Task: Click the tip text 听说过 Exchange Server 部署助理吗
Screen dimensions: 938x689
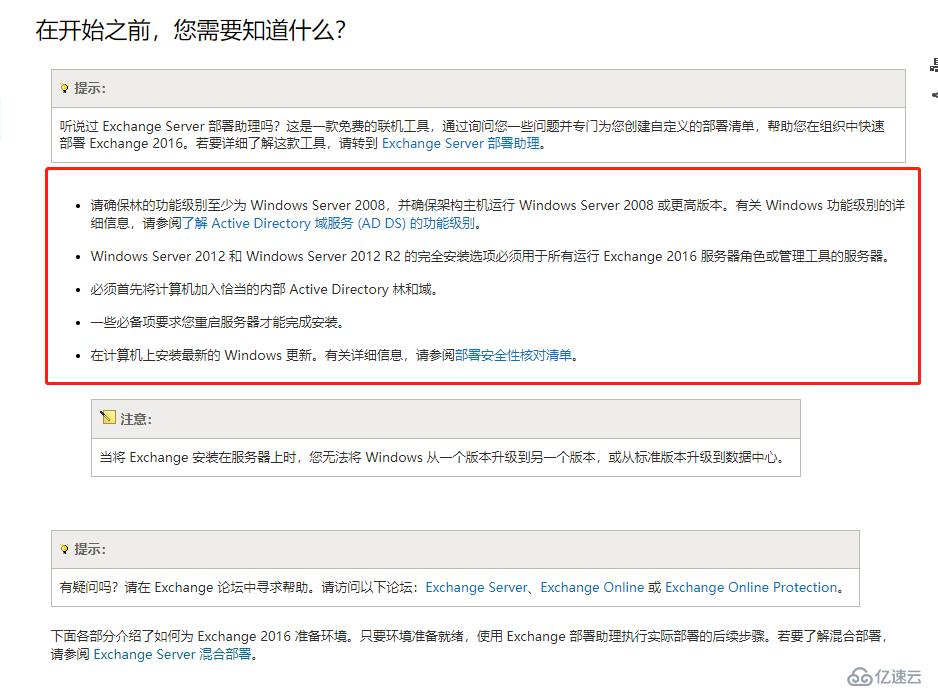Action: (x=472, y=135)
